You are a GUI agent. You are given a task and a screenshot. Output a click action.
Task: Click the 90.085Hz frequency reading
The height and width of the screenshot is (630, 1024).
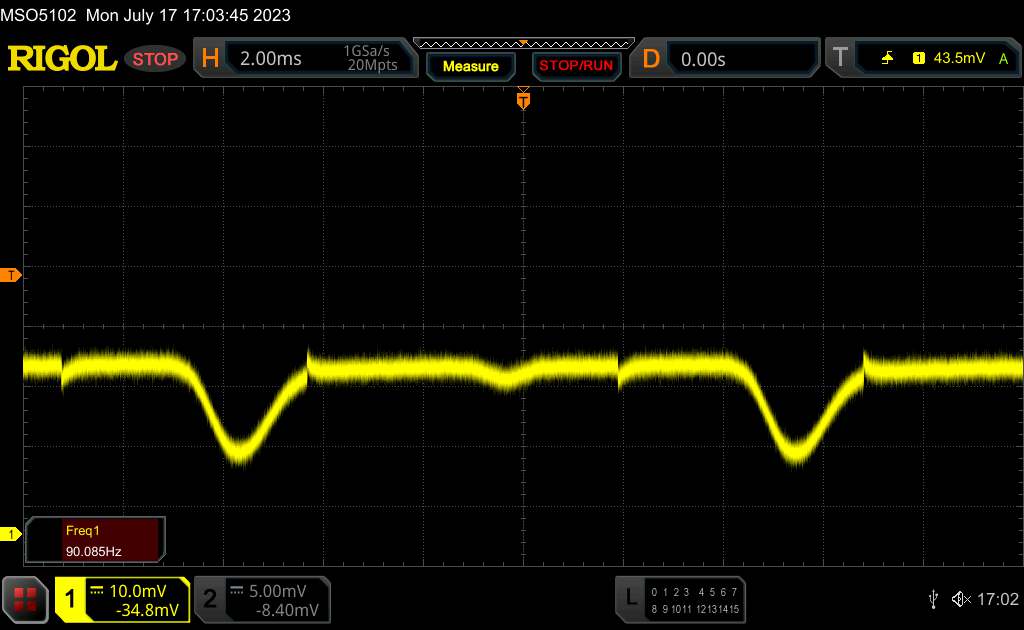pyautogui.click(x=93, y=552)
